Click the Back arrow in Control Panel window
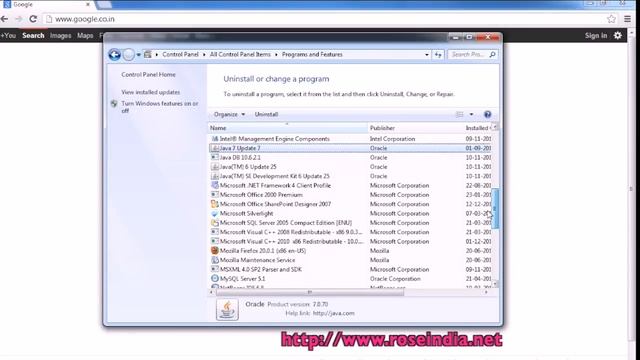The height and width of the screenshot is (360, 640). click(x=114, y=55)
